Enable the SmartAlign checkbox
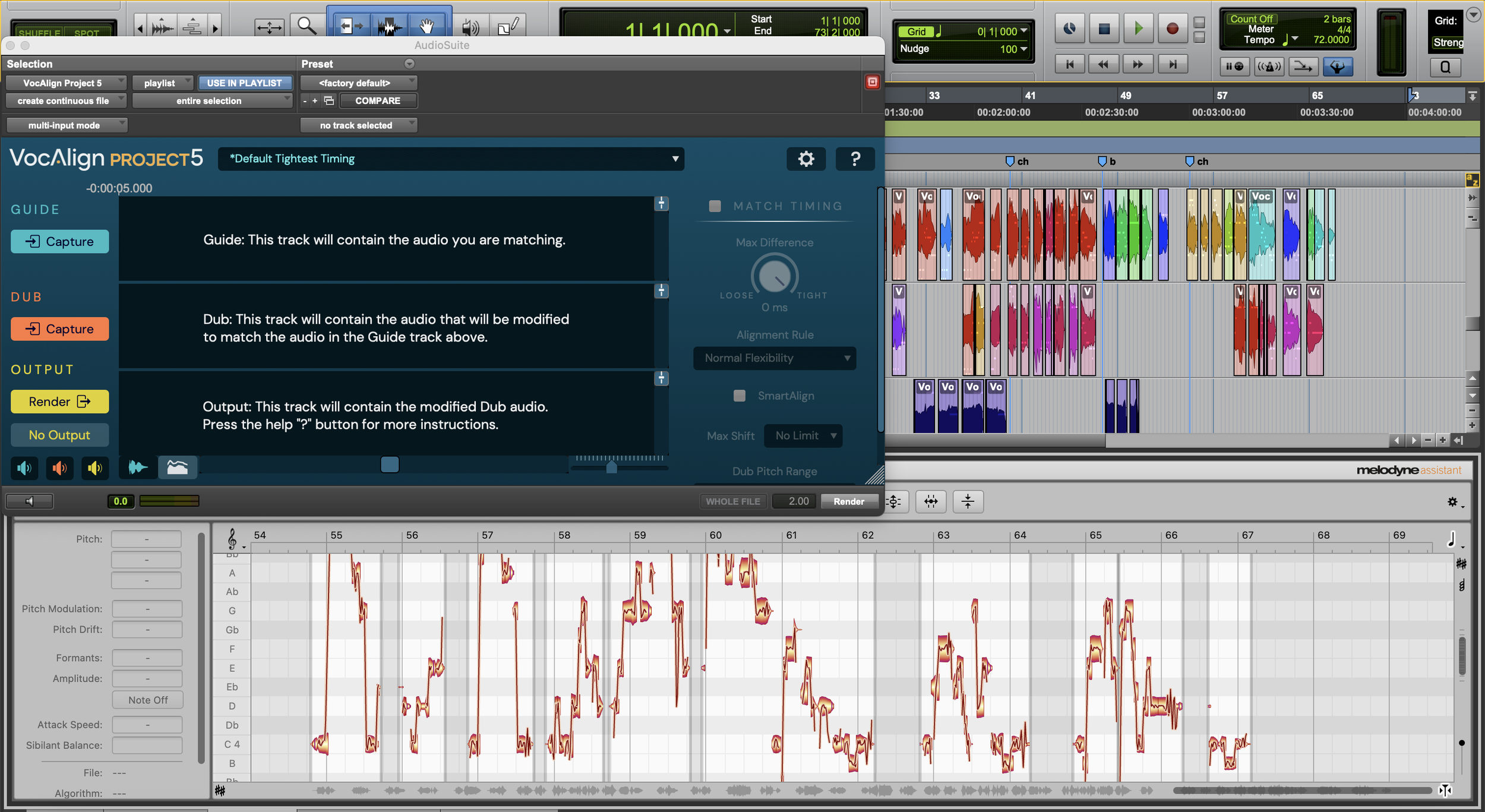The height and width of the screenshot is (812, 1485). point(740,396)
